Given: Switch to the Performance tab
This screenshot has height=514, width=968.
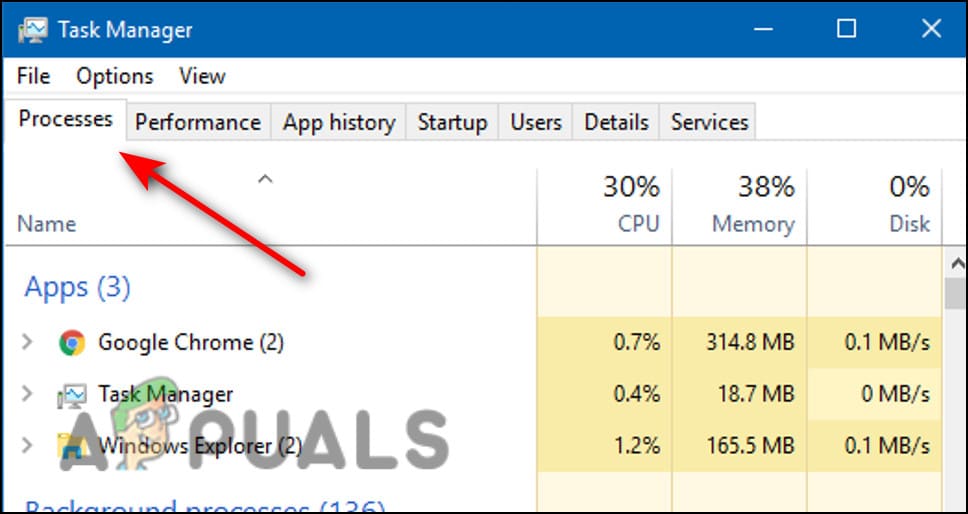Looking at the screenshot, I should [198, 122].
